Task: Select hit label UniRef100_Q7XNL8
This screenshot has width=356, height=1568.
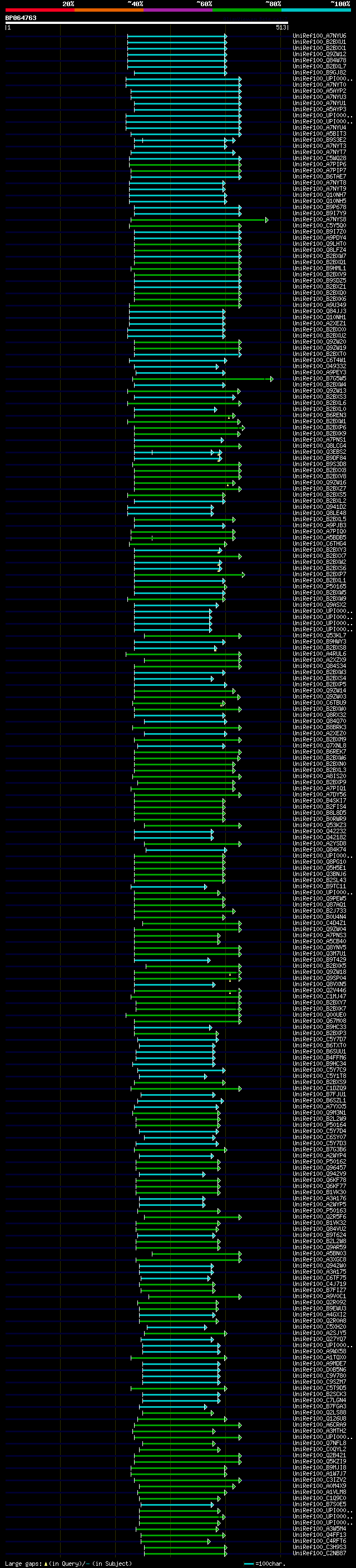Action: point(319,746)
